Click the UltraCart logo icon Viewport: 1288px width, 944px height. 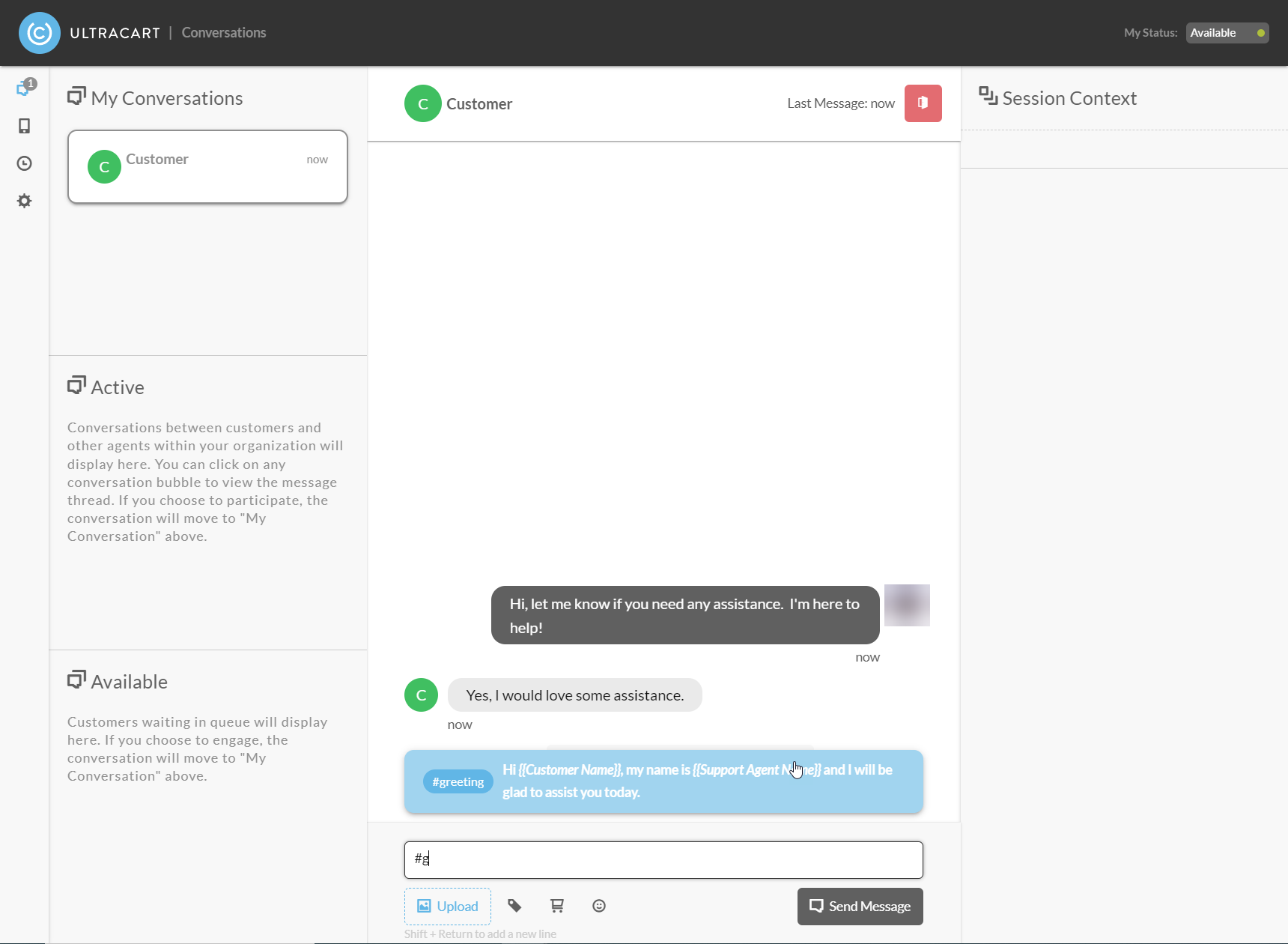39,33
